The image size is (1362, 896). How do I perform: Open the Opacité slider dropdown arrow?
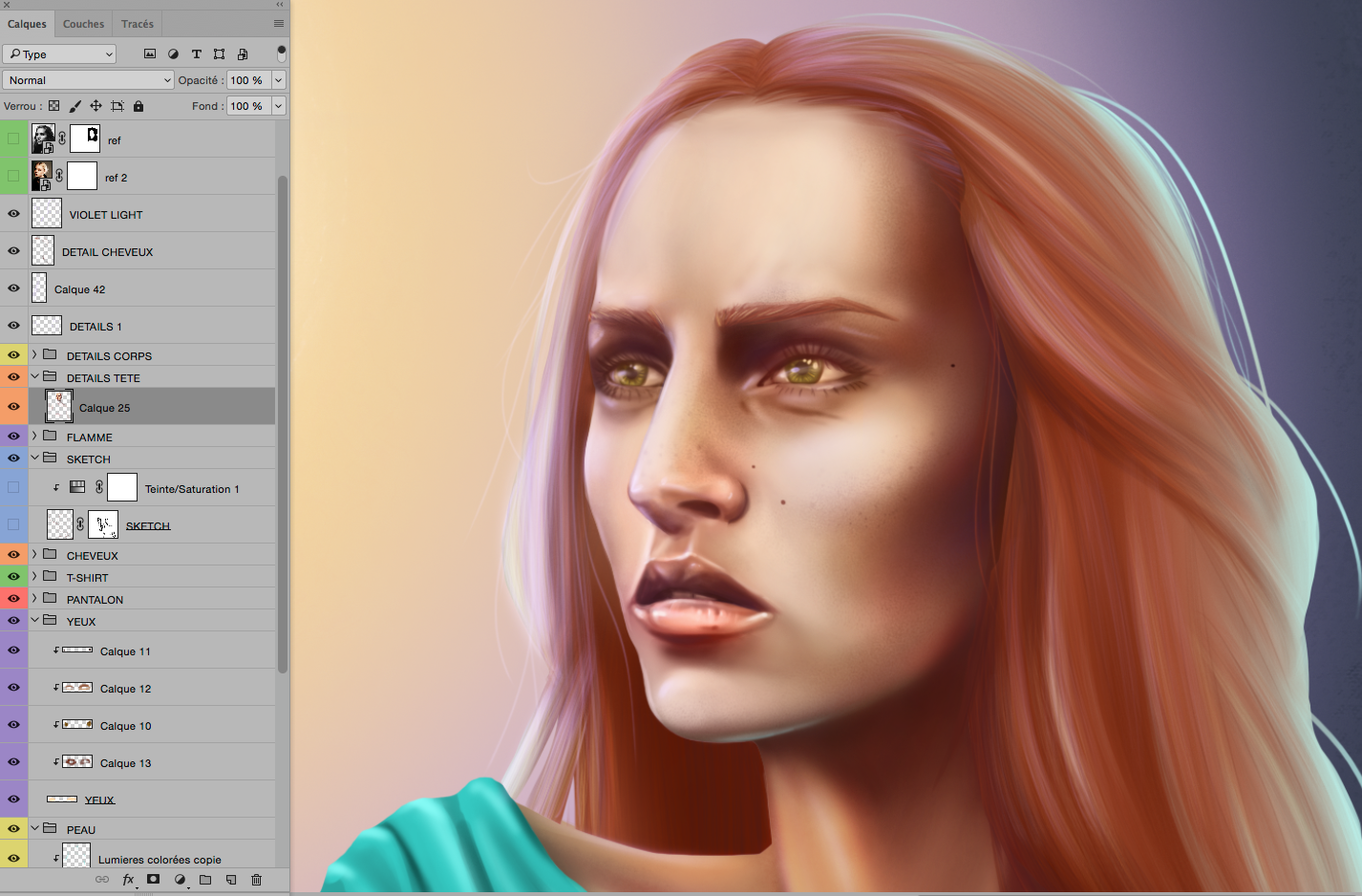pos(279,80)
